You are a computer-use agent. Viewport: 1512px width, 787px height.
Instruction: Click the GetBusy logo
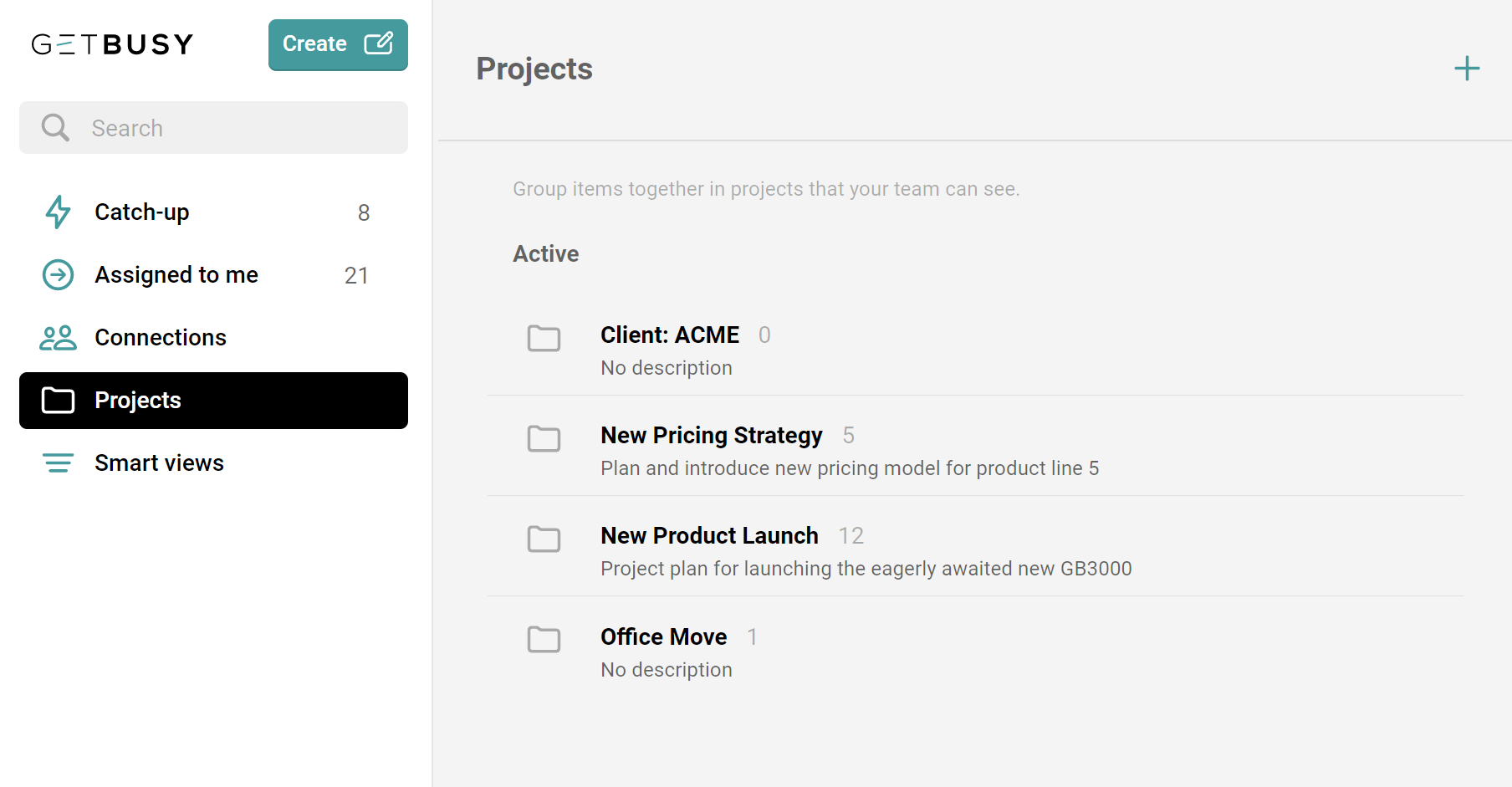(x=112, y=44)
